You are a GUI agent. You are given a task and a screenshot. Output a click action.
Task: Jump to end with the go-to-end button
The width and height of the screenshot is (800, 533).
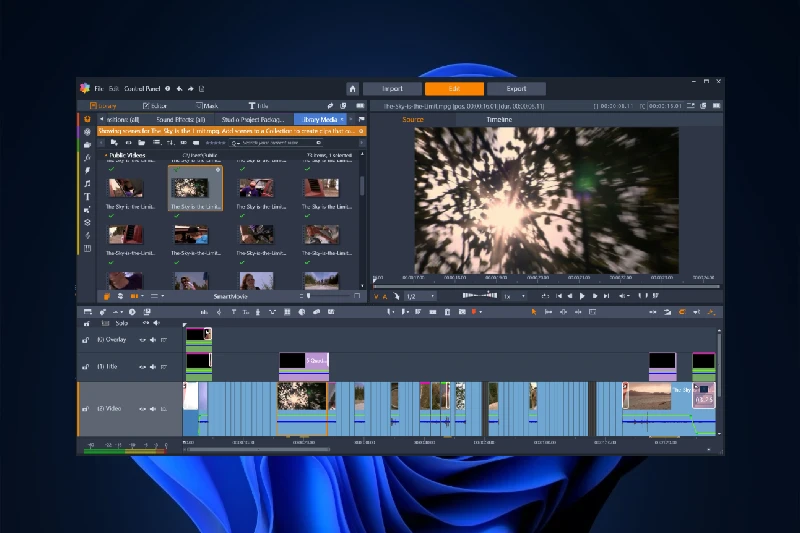(x=607, y=296)
